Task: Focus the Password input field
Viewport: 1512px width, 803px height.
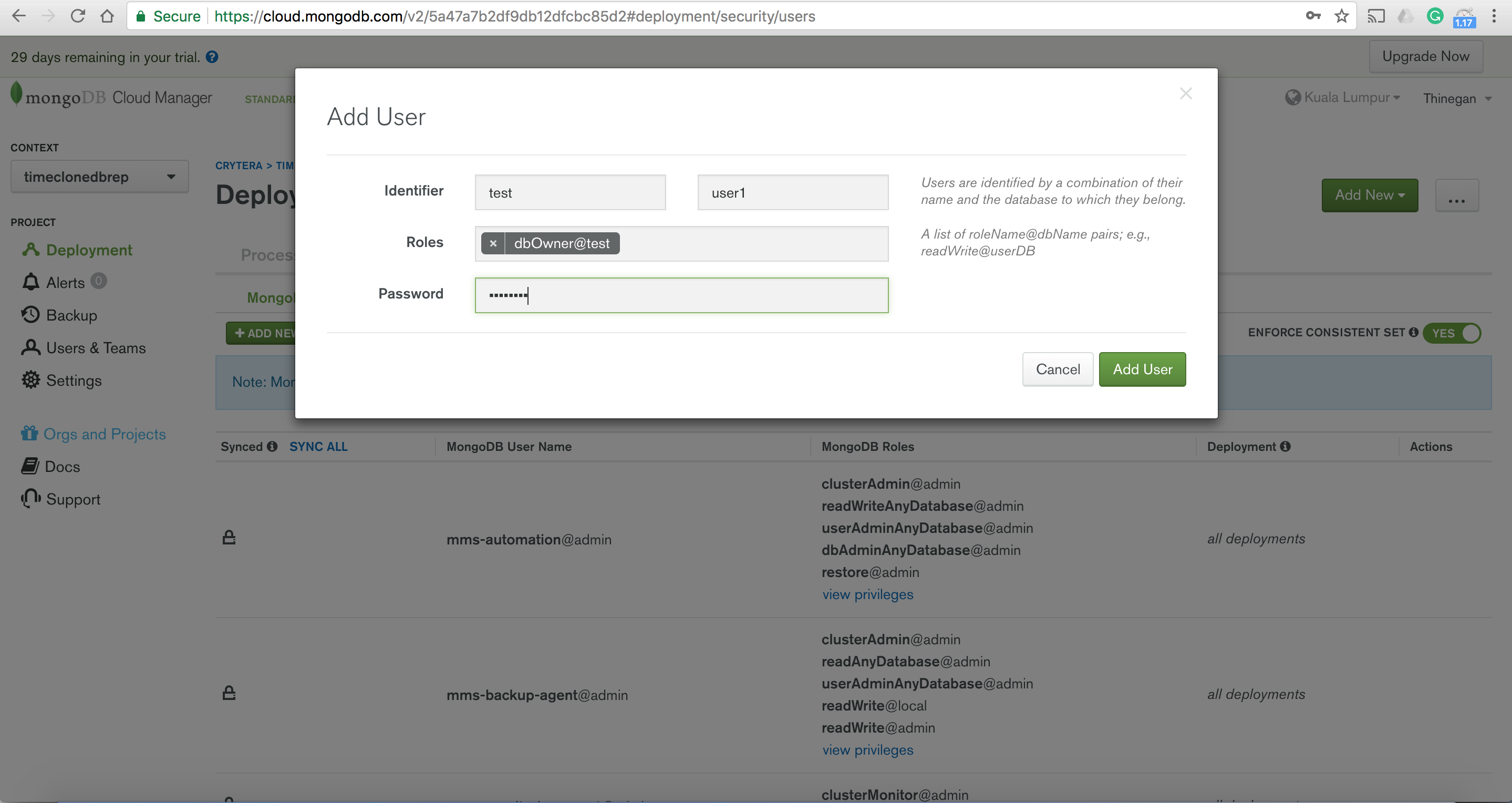Action: tap(681, 295)
